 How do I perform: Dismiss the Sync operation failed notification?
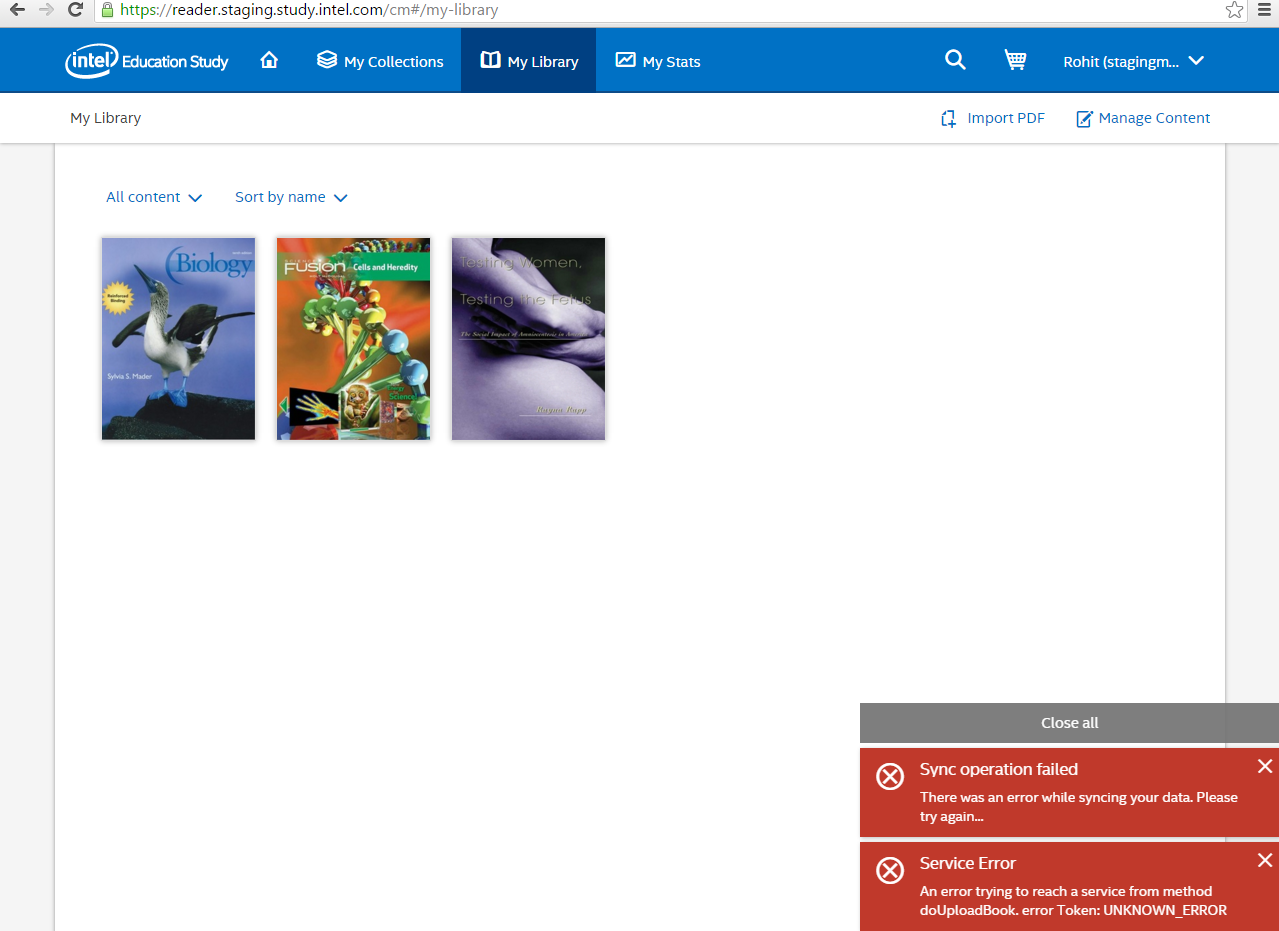pos(1265,766)
